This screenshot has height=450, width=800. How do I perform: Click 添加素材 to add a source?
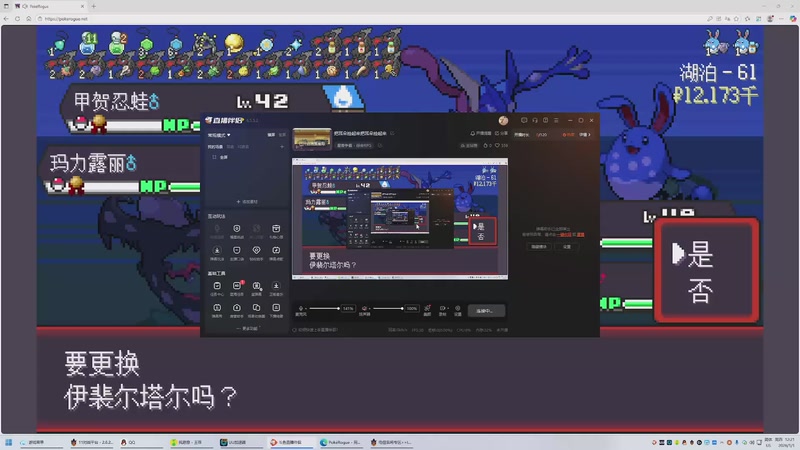point(247,202)
